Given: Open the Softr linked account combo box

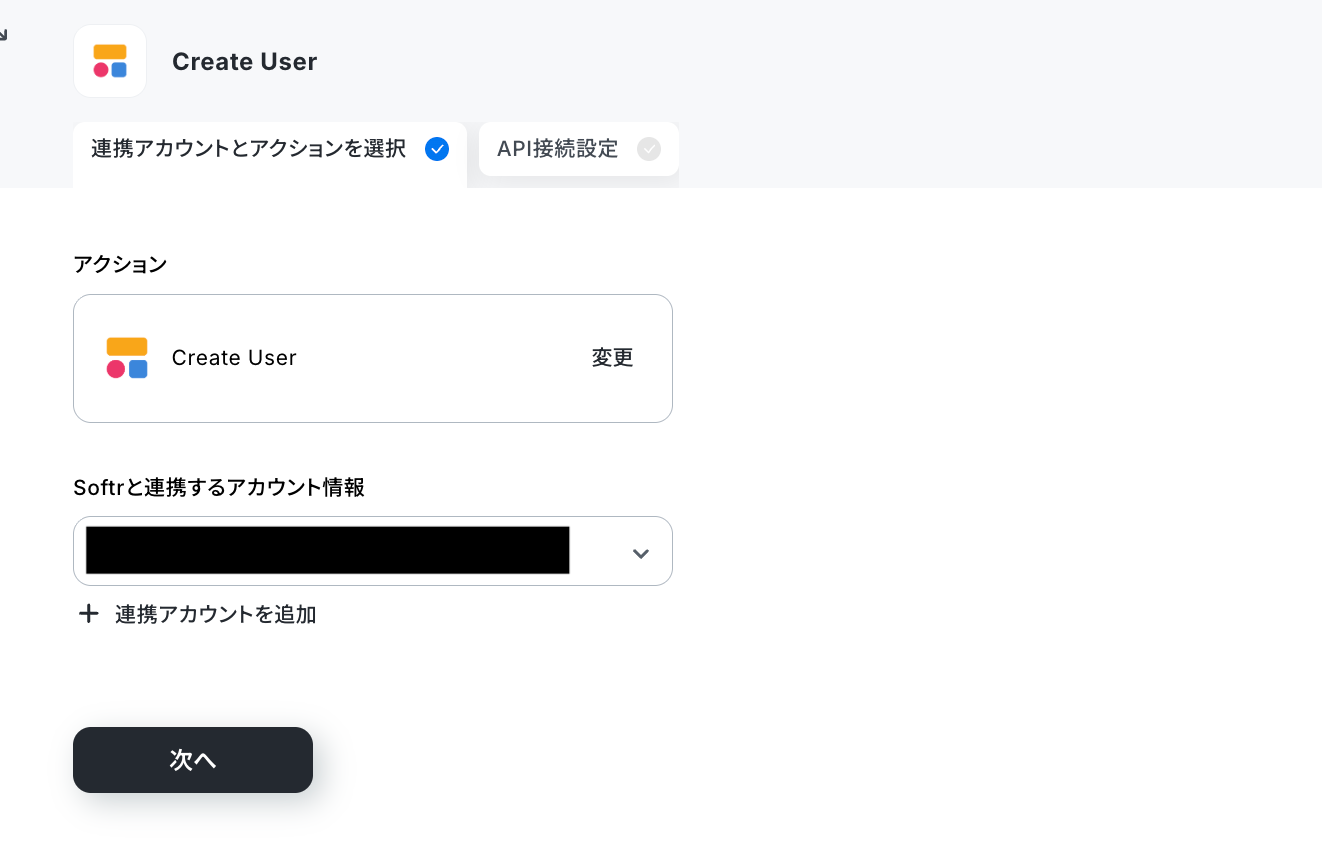Looking at the screenshot, I should (373, 551).
